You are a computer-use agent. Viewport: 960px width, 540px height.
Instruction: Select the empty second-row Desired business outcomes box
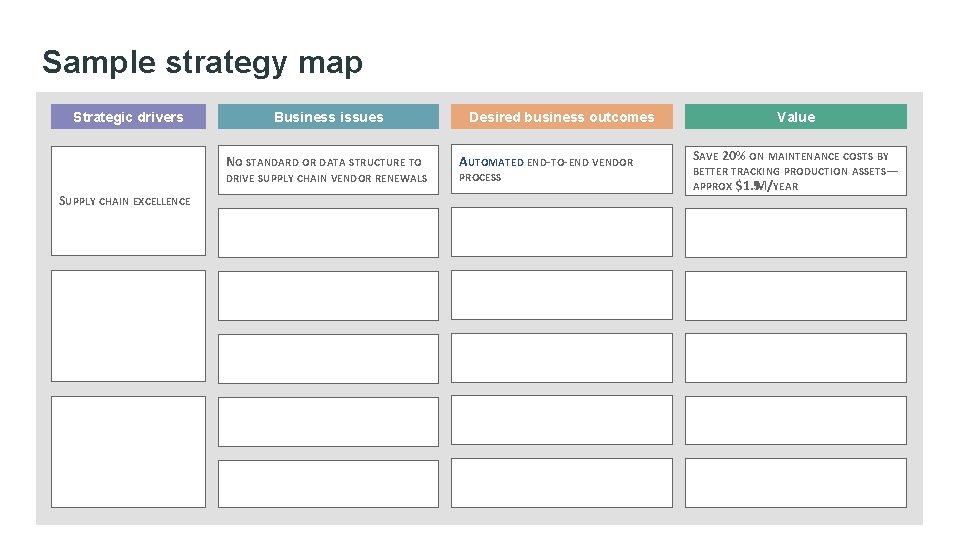pos(561,232)
